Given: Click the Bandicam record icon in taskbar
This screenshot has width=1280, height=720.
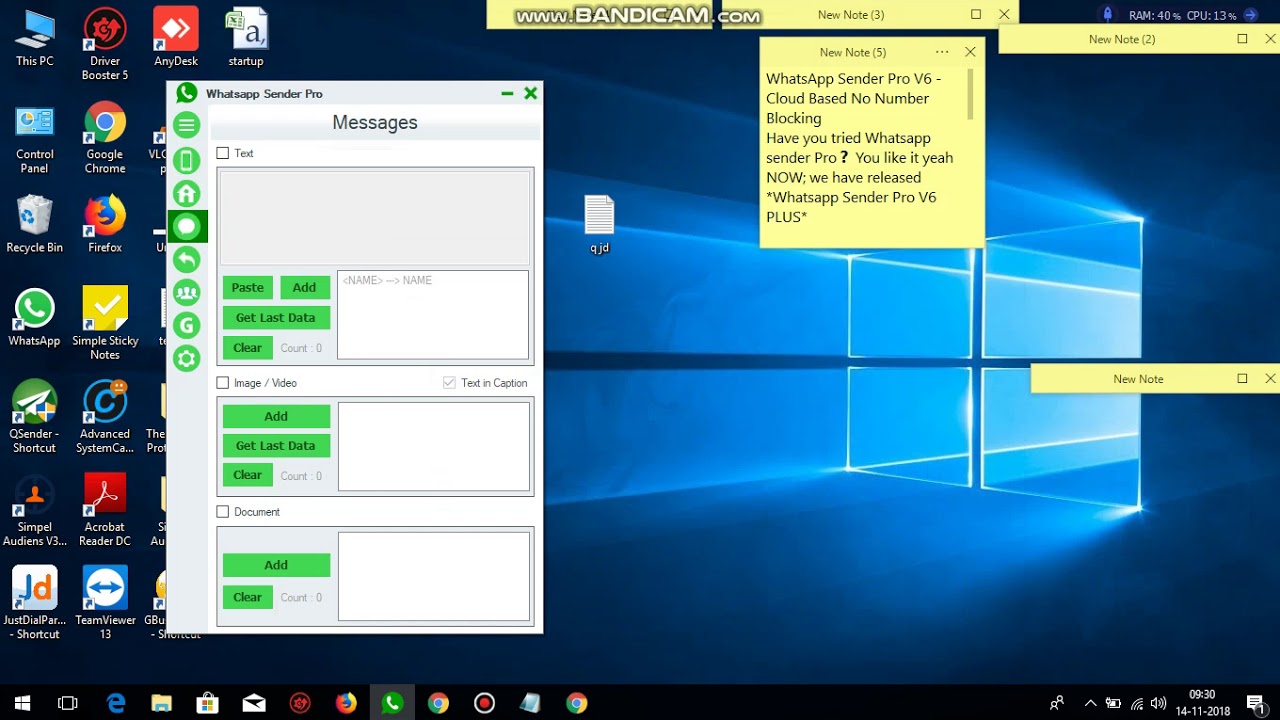Looking at the screenshot, I should pyautogui.click(x=484, y=703).
